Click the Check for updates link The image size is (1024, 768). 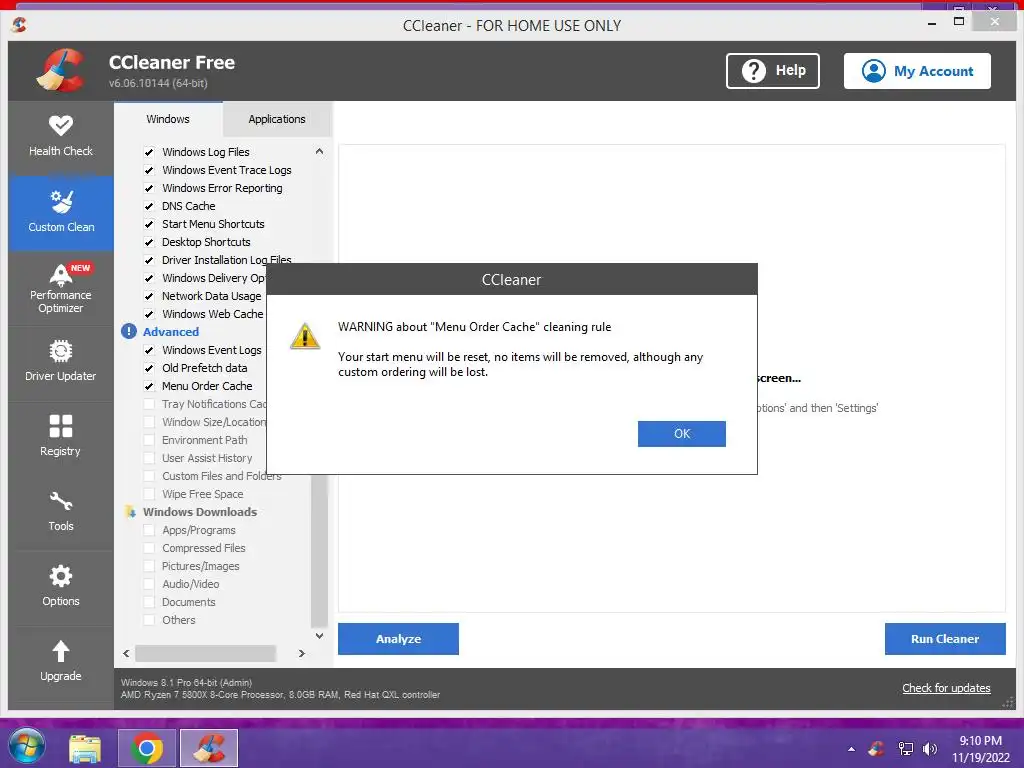(946, 688)
